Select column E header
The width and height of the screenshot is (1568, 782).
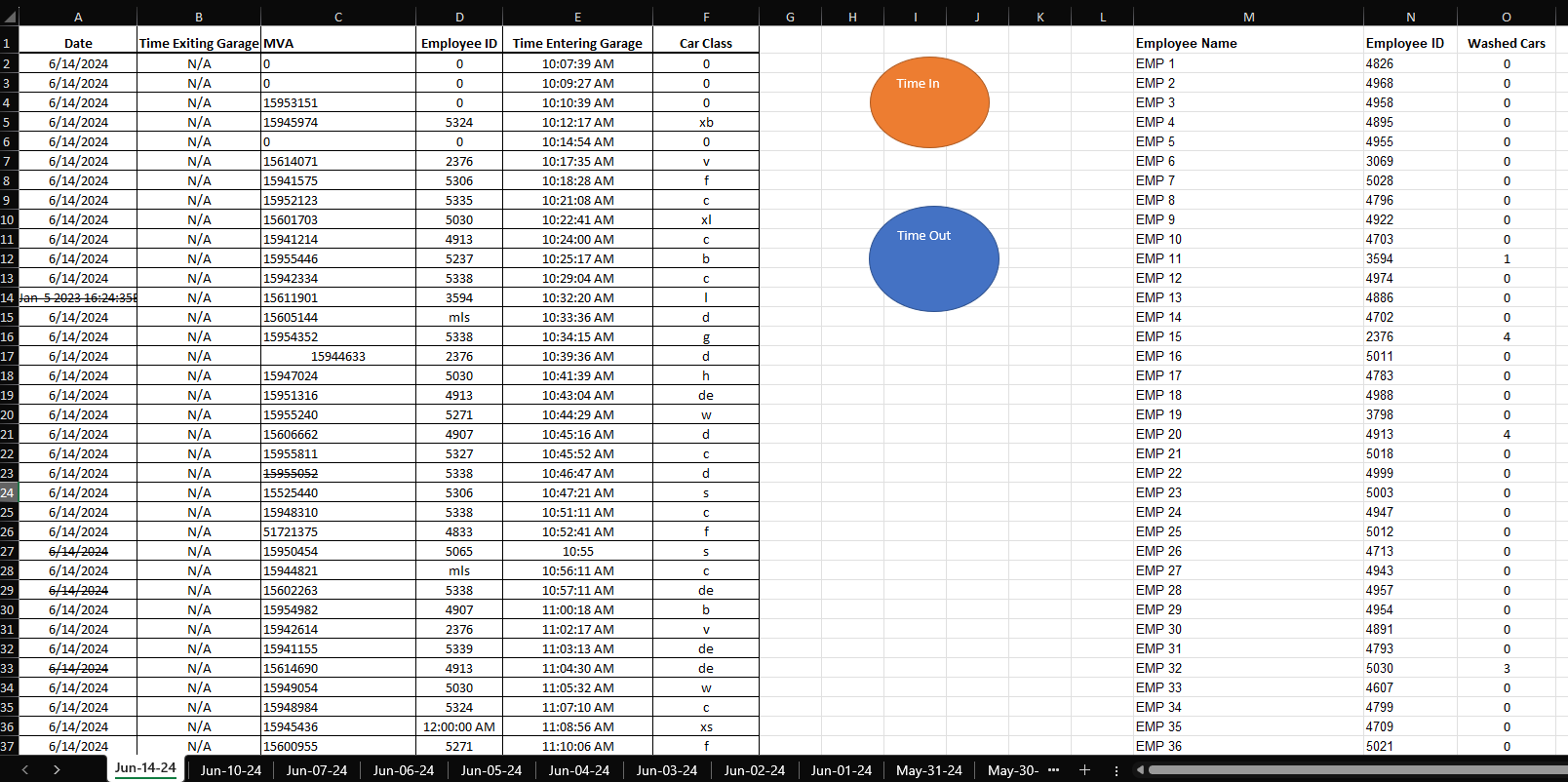(x=577, y=18)
